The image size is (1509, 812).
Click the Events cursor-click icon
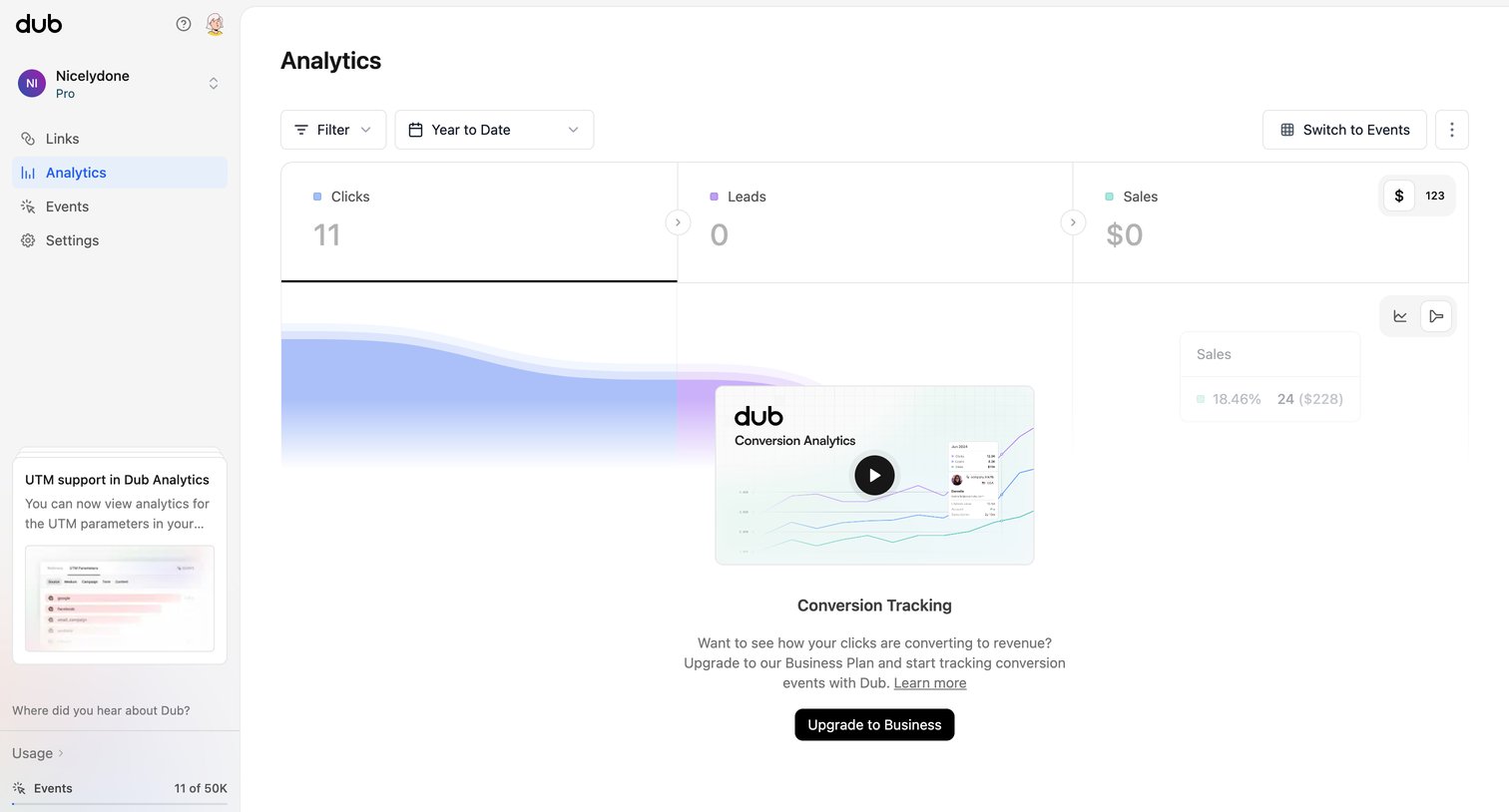click(x=28, y=206)
